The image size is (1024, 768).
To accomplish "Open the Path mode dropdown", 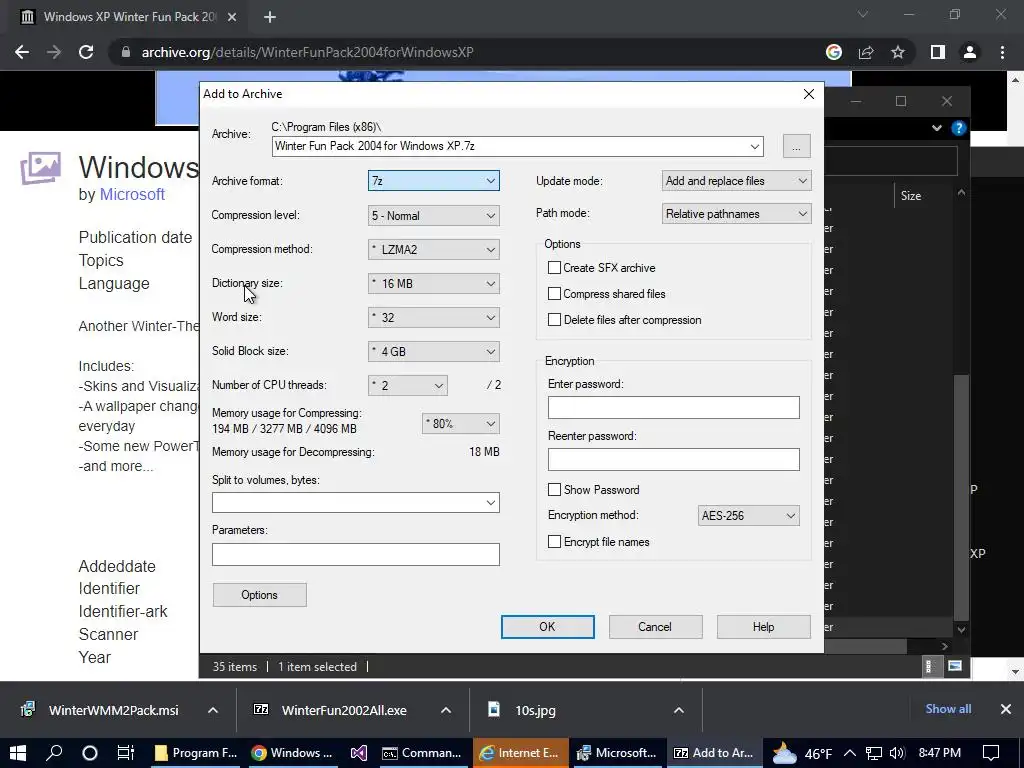I will tap(737, 214).
